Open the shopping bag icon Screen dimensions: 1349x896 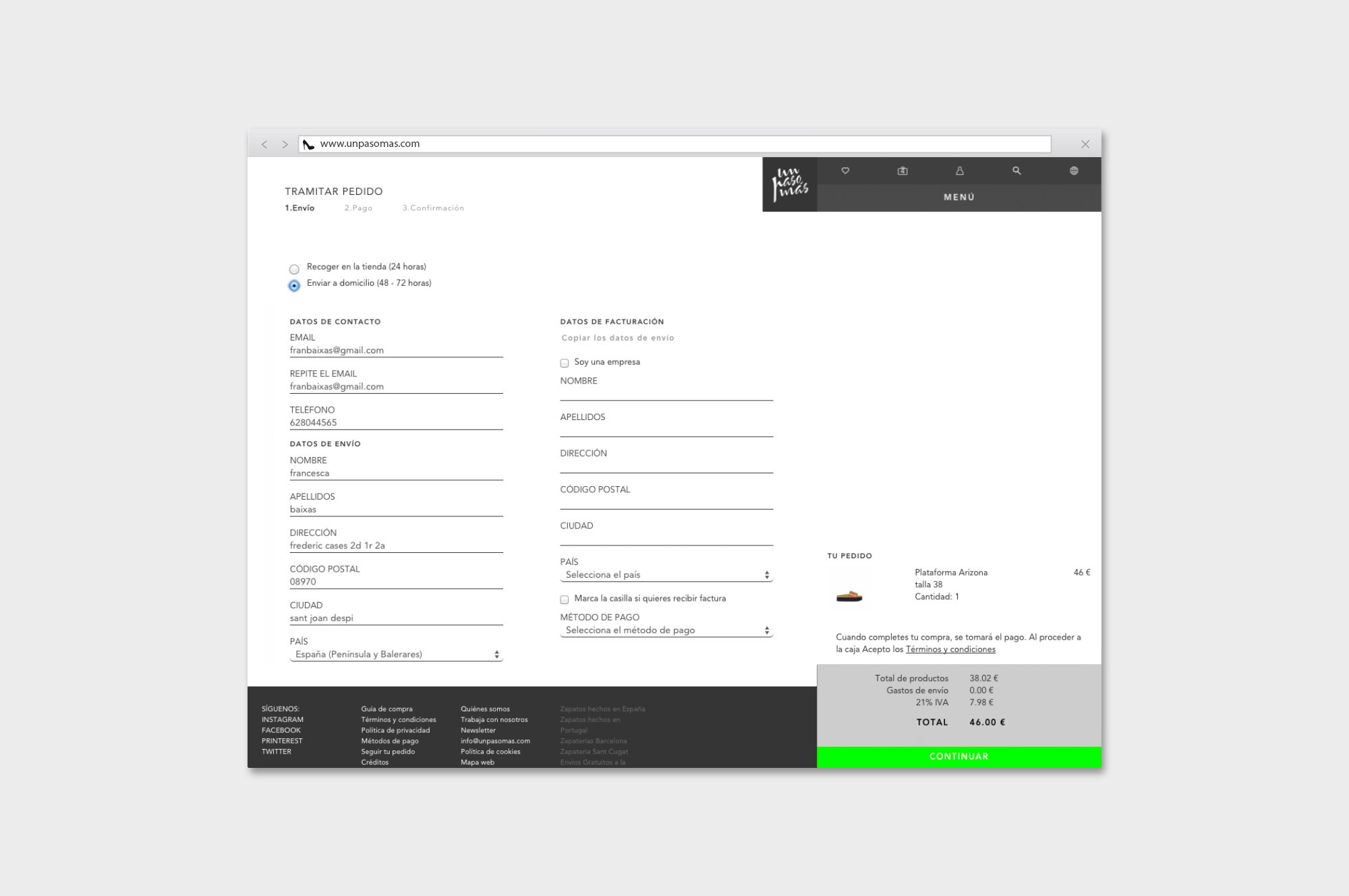[x=902, y=171]
